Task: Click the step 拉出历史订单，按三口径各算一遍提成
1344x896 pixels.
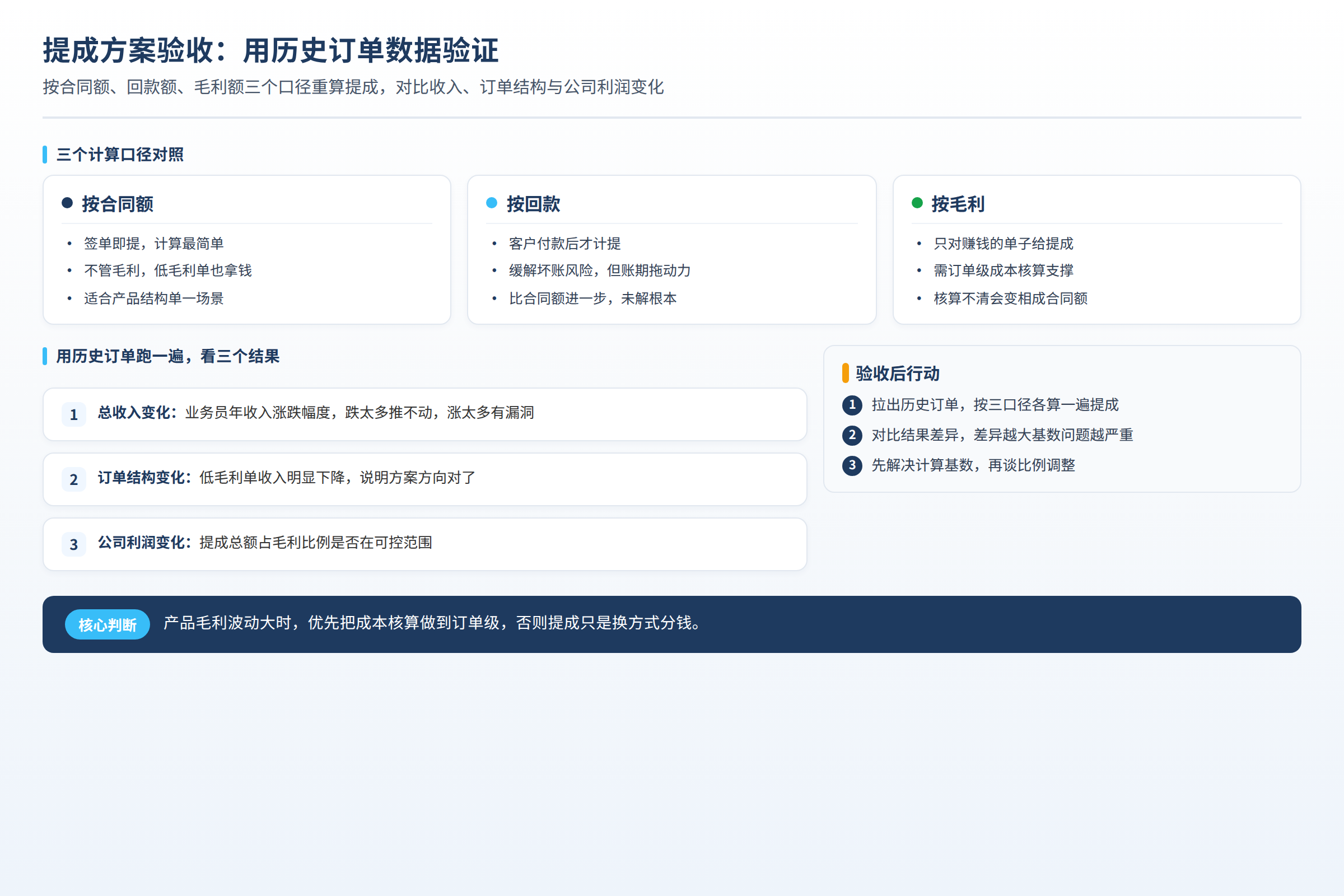Action: coord(995,405)
